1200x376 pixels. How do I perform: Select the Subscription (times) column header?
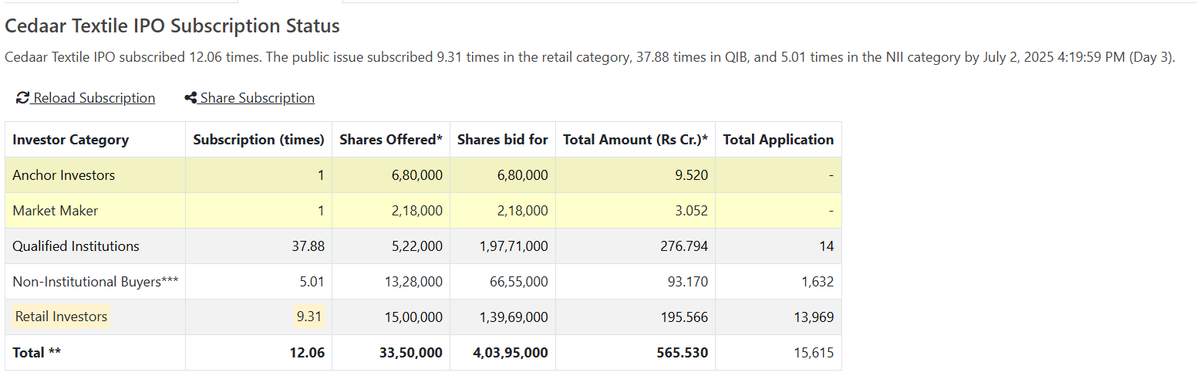[x=259, y=140]
